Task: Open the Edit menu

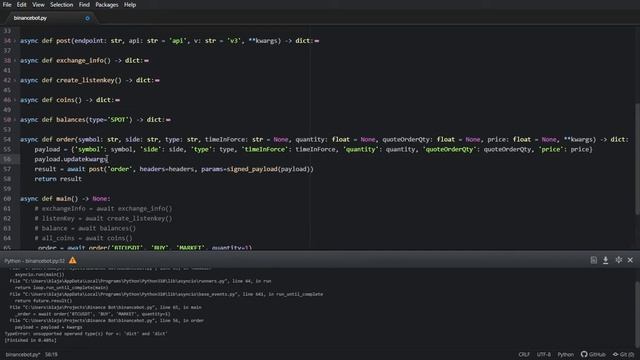Action: coord(22,5)
